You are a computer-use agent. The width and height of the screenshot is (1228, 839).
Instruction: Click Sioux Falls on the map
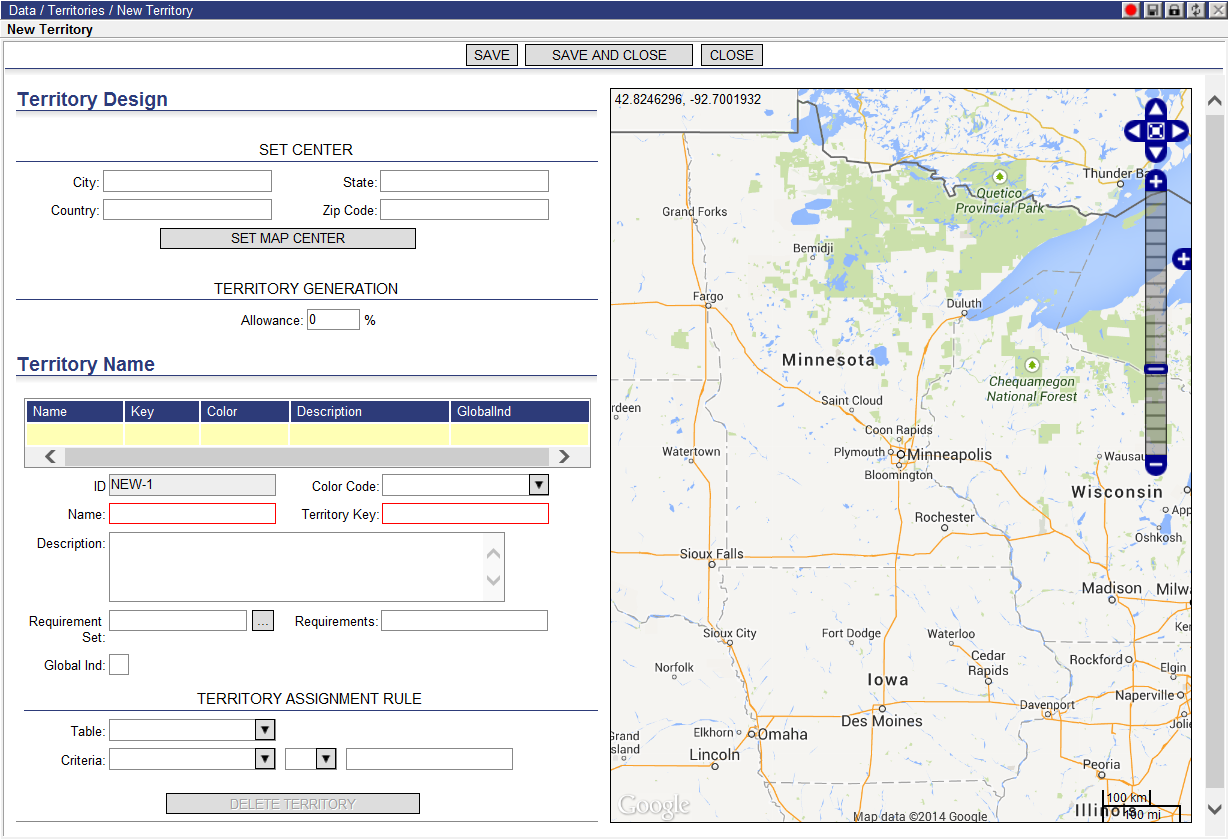click(712, 554)
